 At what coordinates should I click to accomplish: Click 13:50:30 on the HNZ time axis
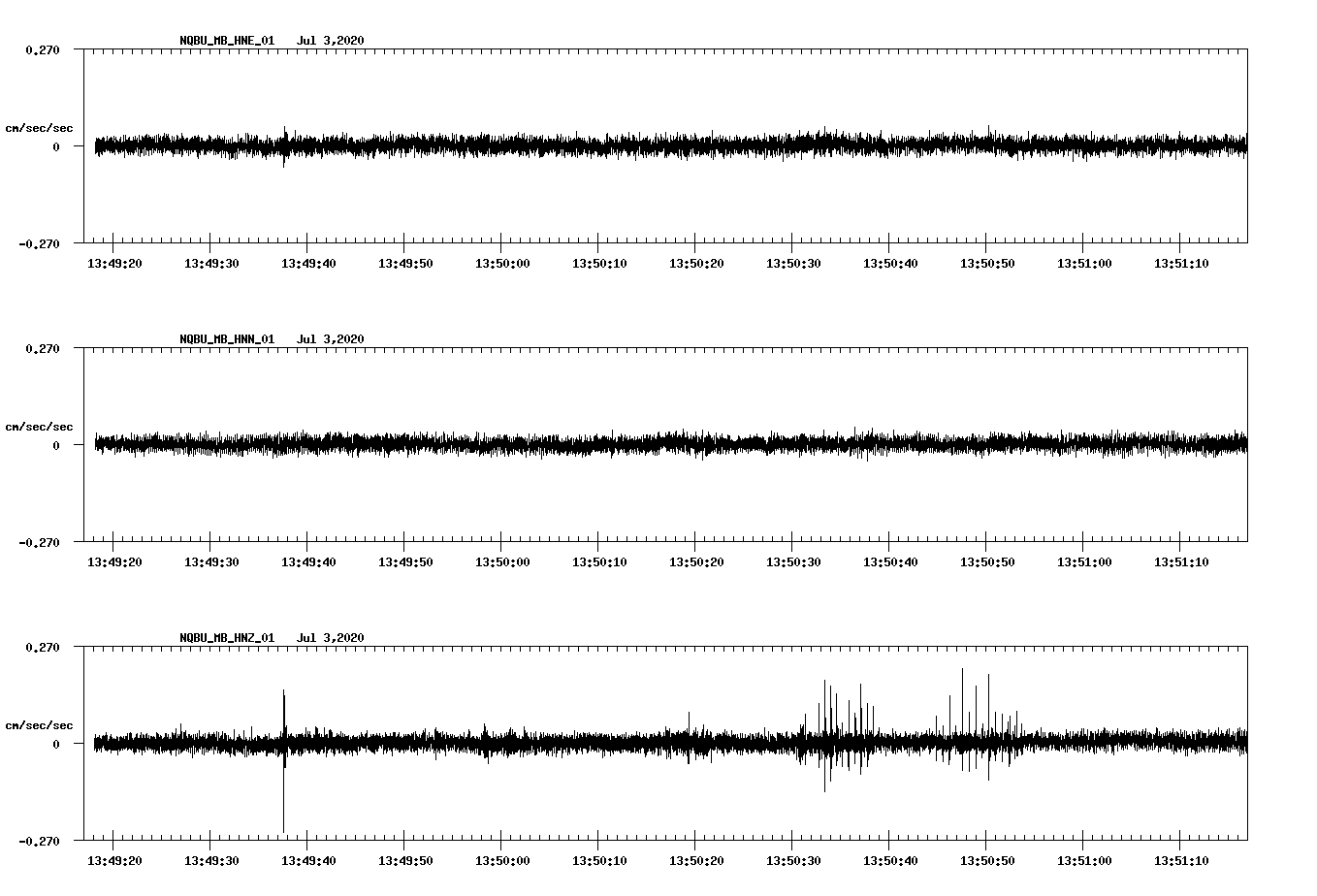(793, 861)
